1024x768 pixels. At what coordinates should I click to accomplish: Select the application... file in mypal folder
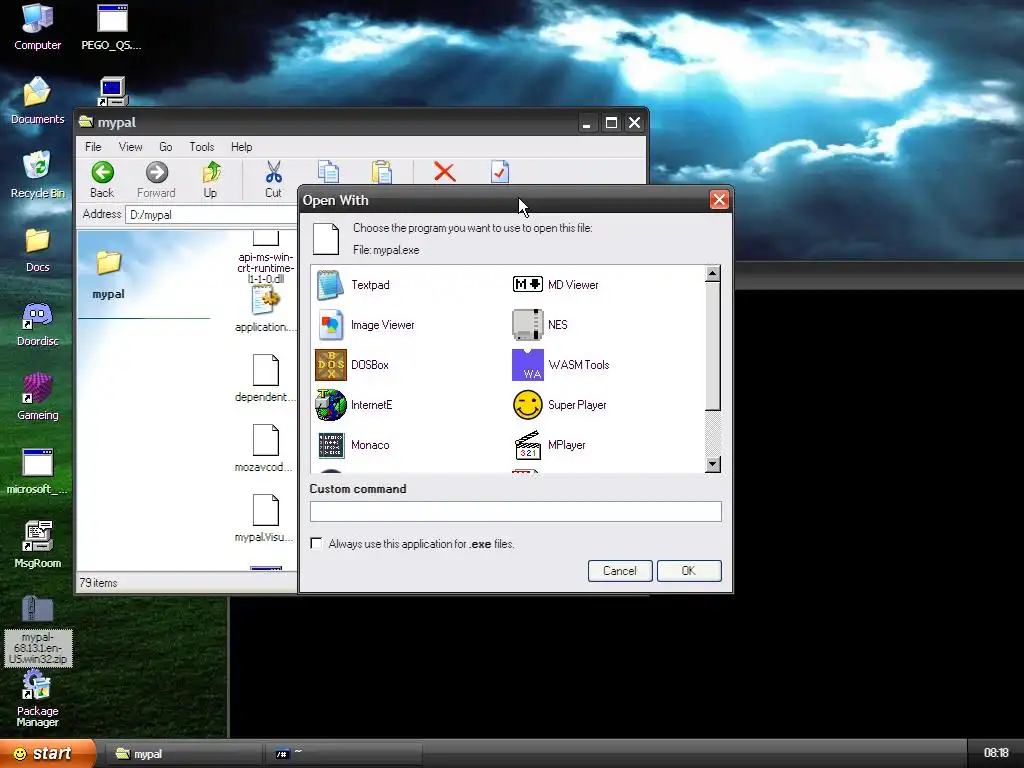(265, 310)
